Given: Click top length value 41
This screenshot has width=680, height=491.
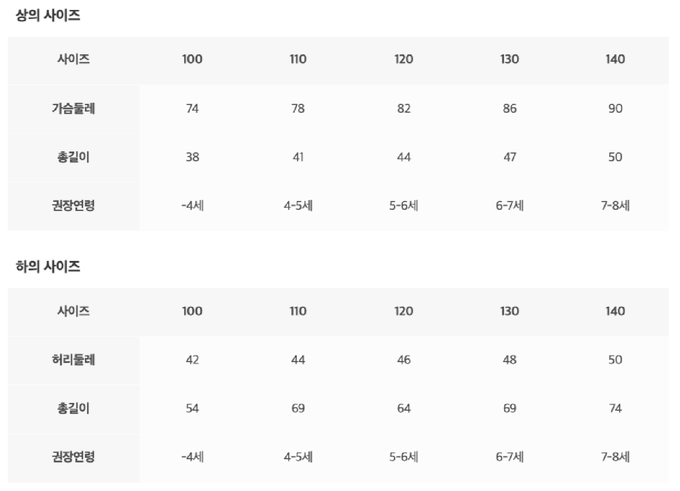Looking at the screenshot, I should click(x=298, y=157).
